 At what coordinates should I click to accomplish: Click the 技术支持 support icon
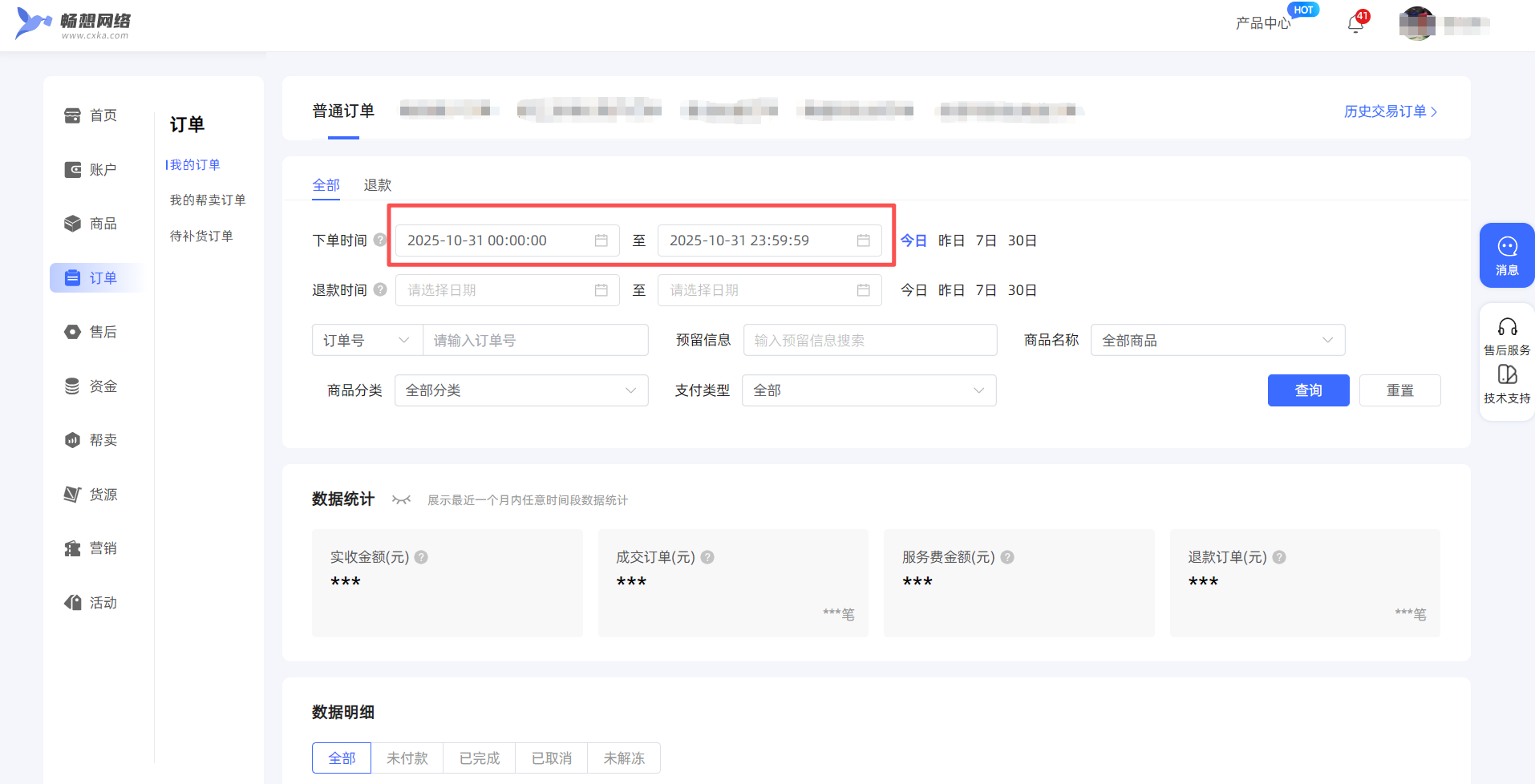point(1507,375)
